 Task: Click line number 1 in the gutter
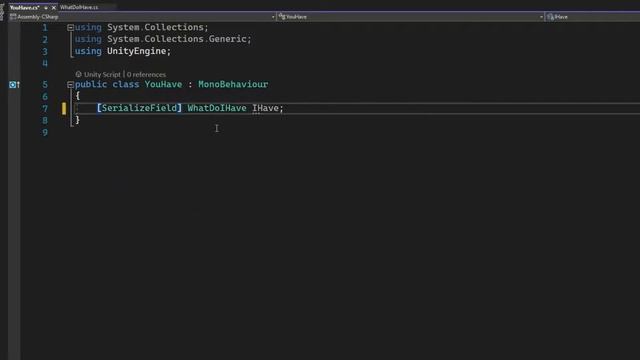(45, 28)
